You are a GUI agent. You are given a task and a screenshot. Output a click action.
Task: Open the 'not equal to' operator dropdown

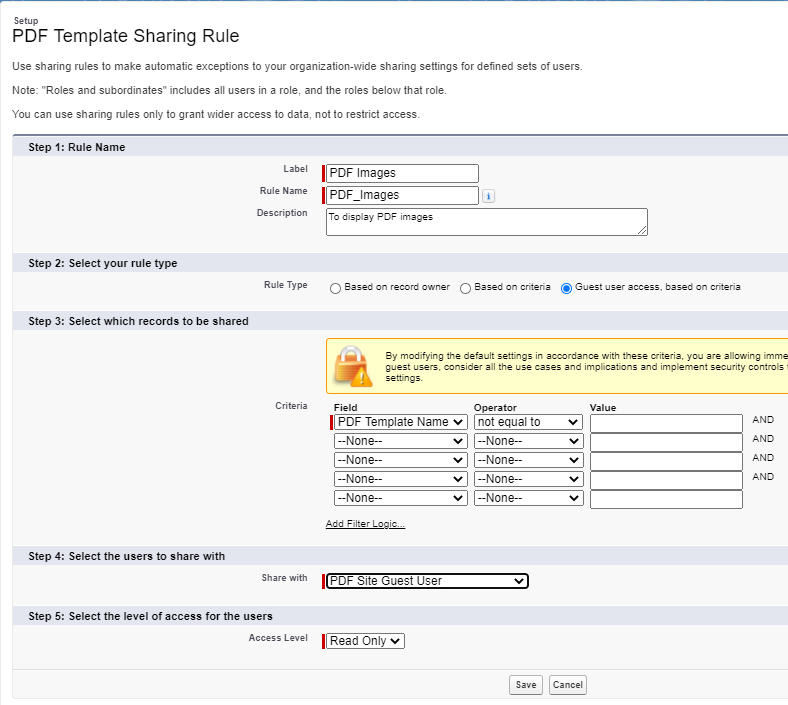[x=528, y=422]
